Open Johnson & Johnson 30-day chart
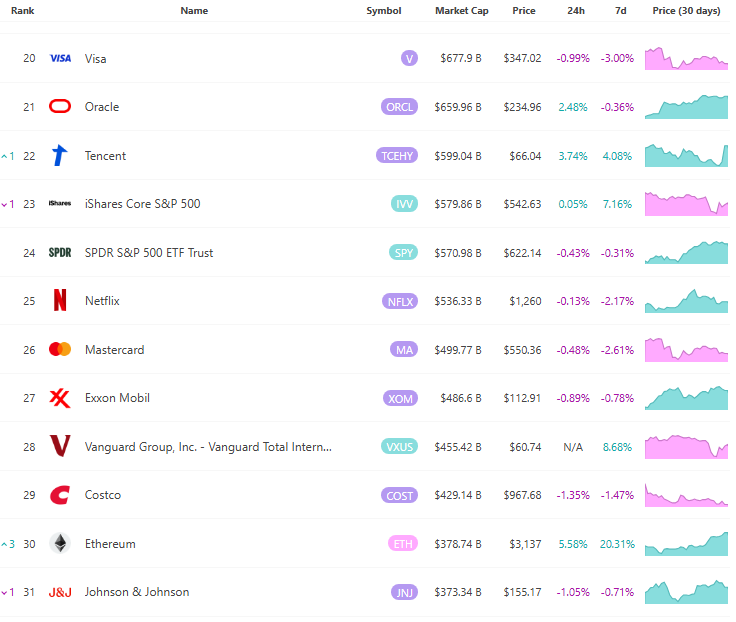Image resolution: width=736 pixels, height=622 pixels. click(x=686, y=592)
